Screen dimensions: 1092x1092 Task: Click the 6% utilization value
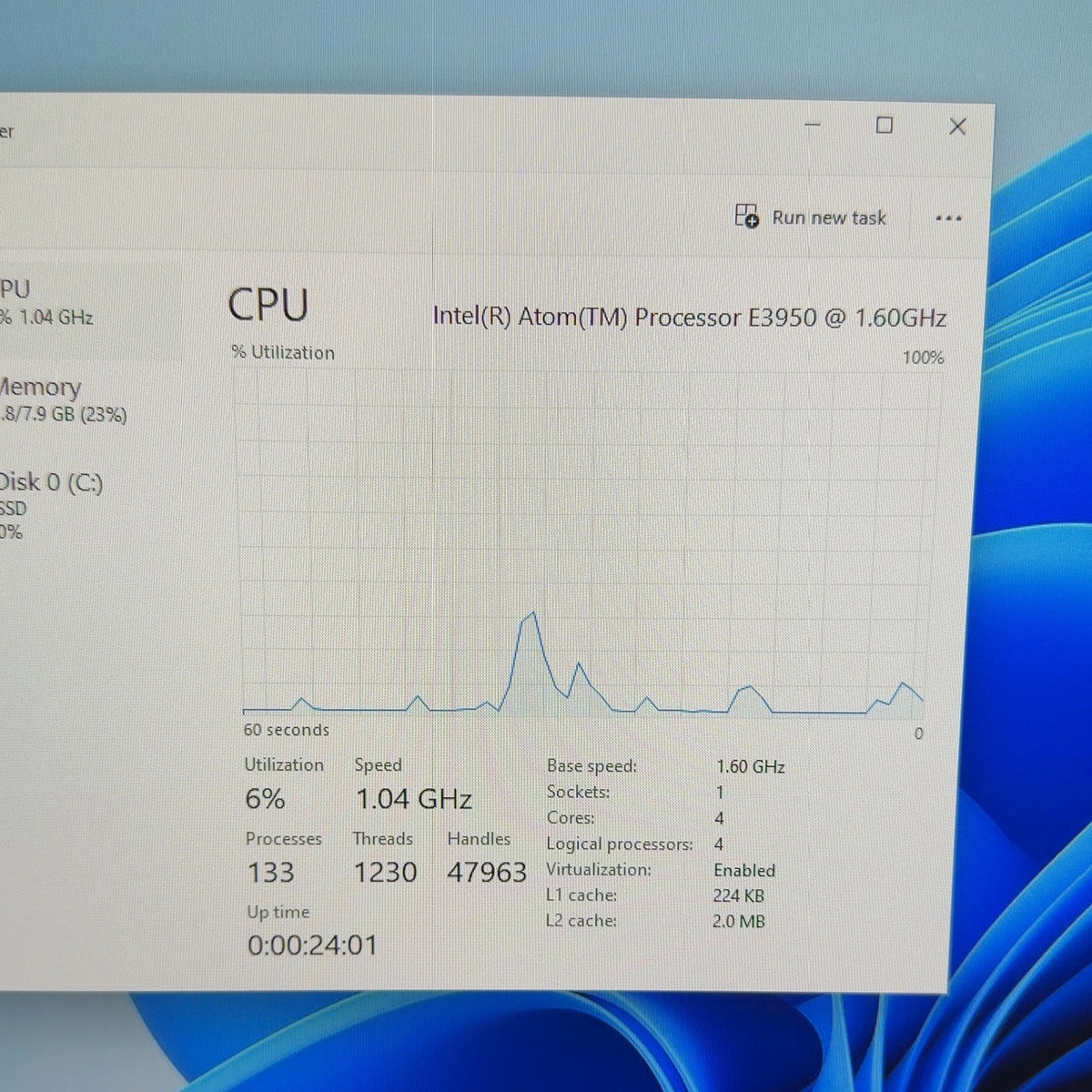click(x=265, y=799)
